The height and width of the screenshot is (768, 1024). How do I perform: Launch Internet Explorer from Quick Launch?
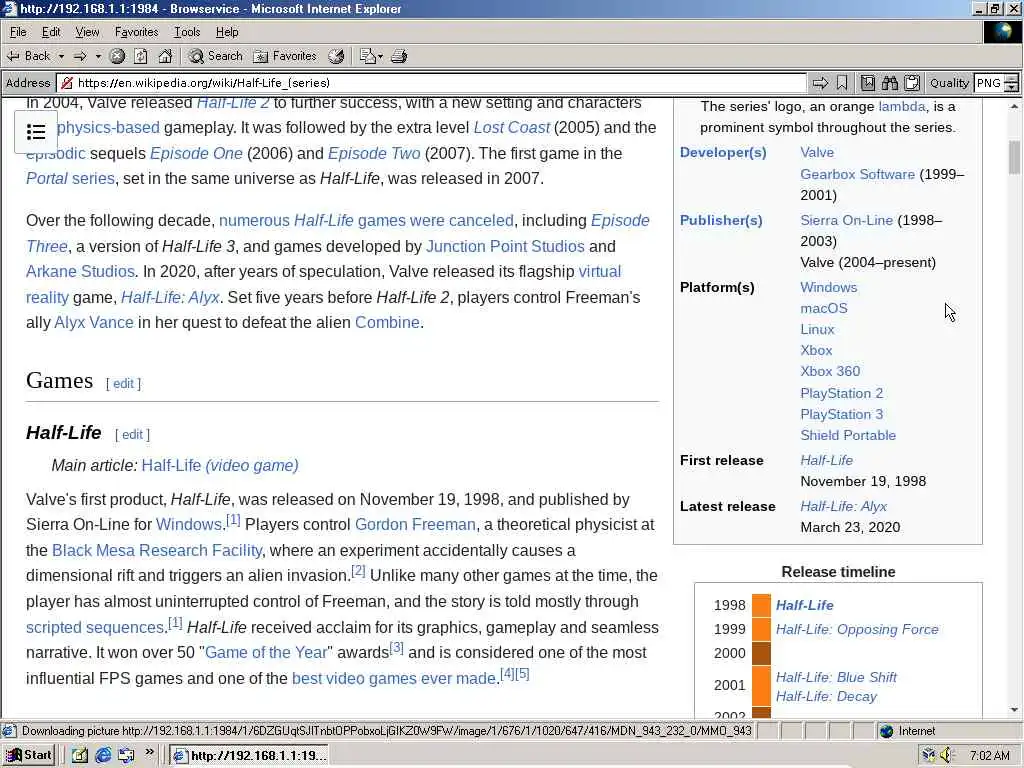103,756
